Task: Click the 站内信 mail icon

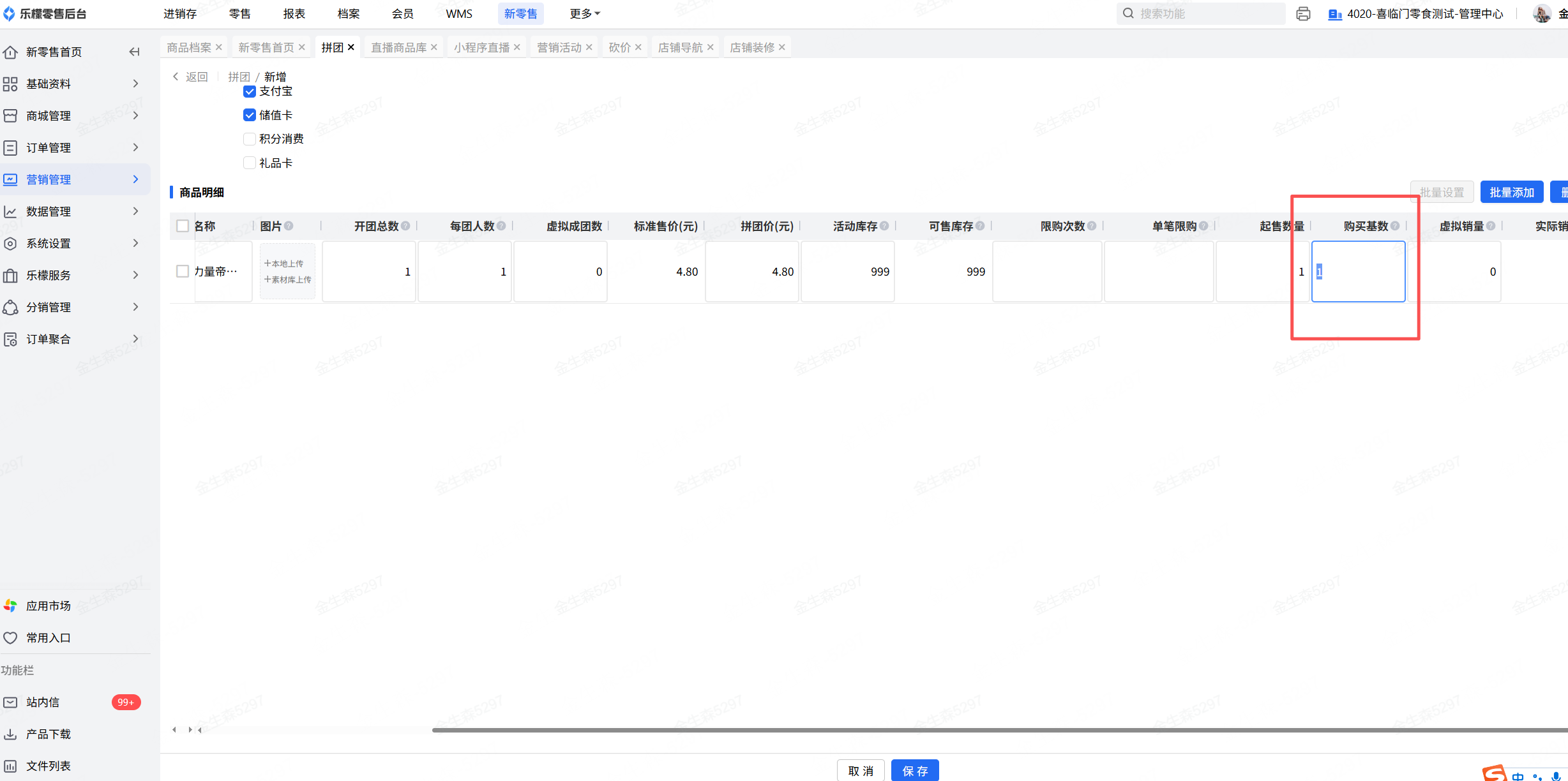Action: [x=11, y=702]
